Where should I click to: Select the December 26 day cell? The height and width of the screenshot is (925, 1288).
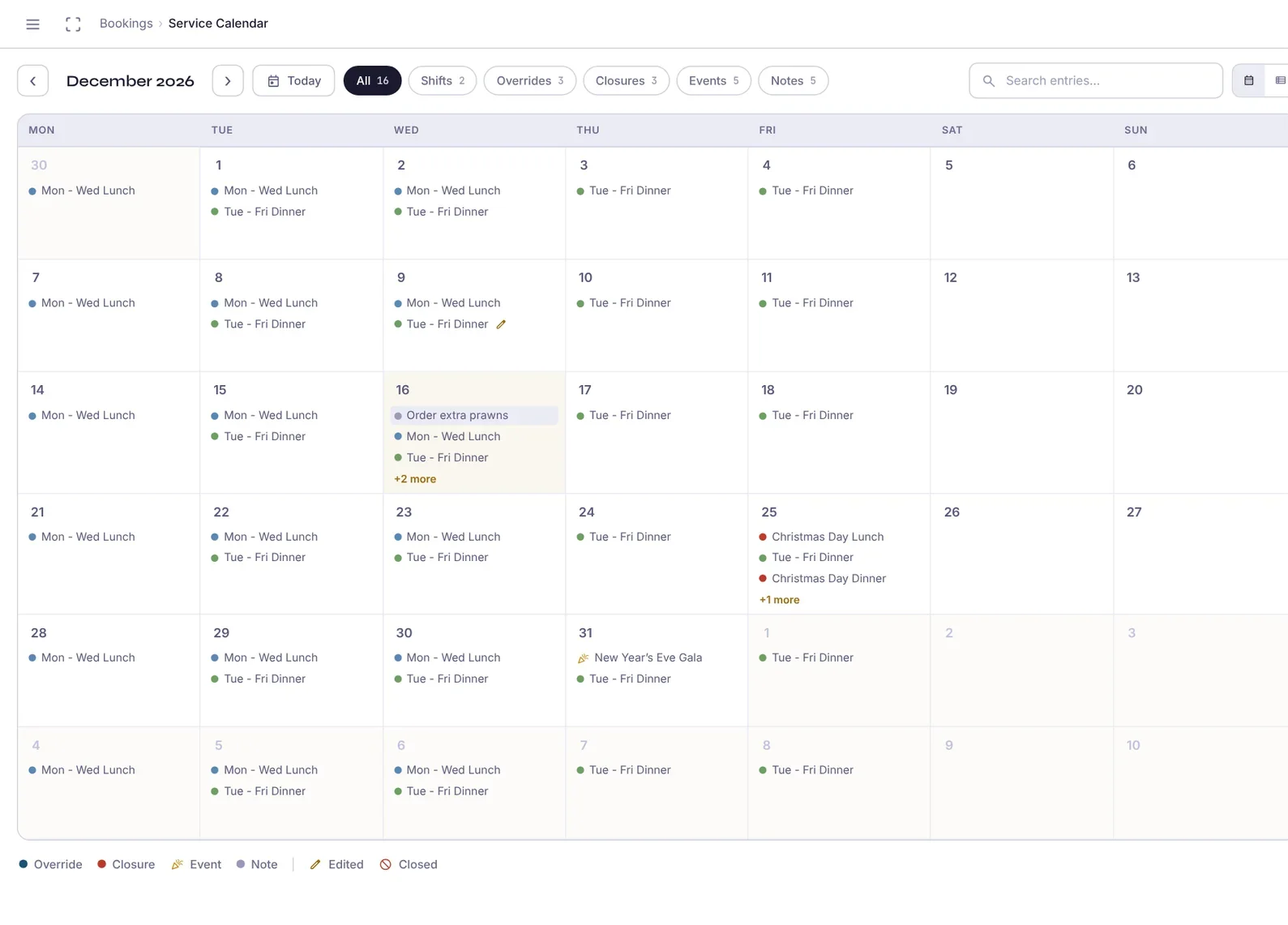click(1021, 554)
